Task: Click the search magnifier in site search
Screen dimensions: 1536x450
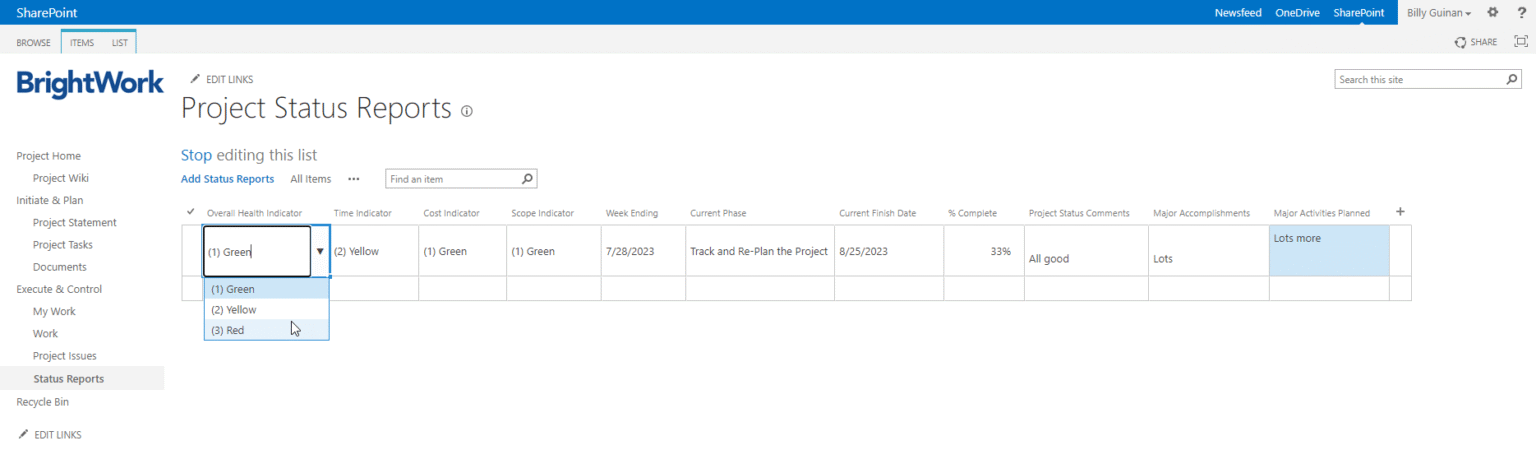Action: [x=1512, y=79]
